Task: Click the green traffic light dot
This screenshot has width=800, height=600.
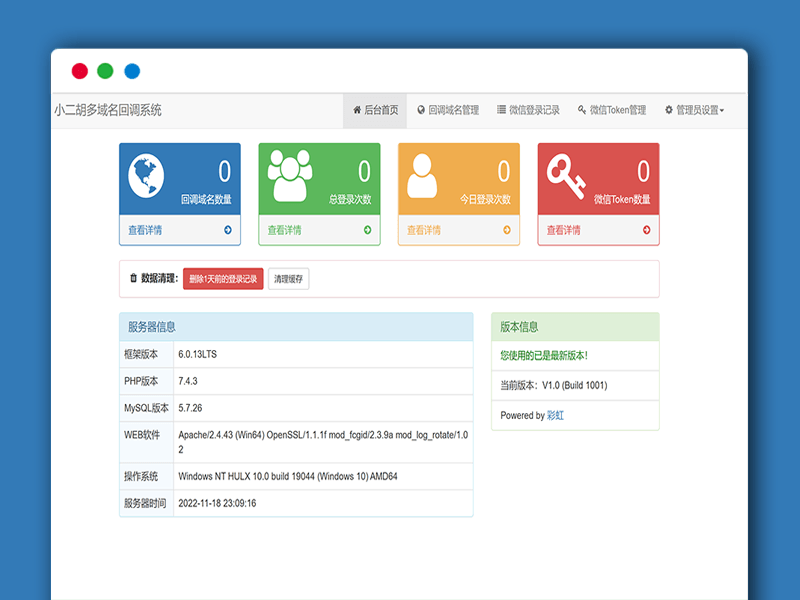Action: [104, 71]
